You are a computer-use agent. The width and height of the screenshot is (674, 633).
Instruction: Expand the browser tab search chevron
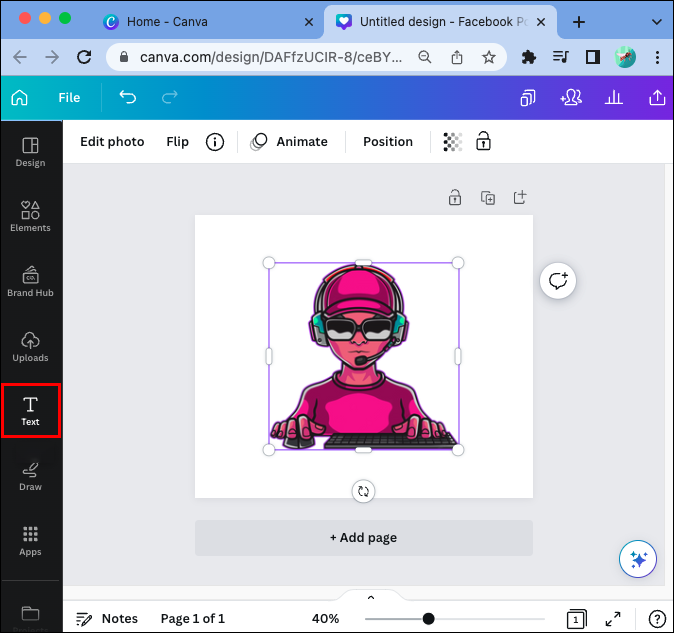(656, 21)
